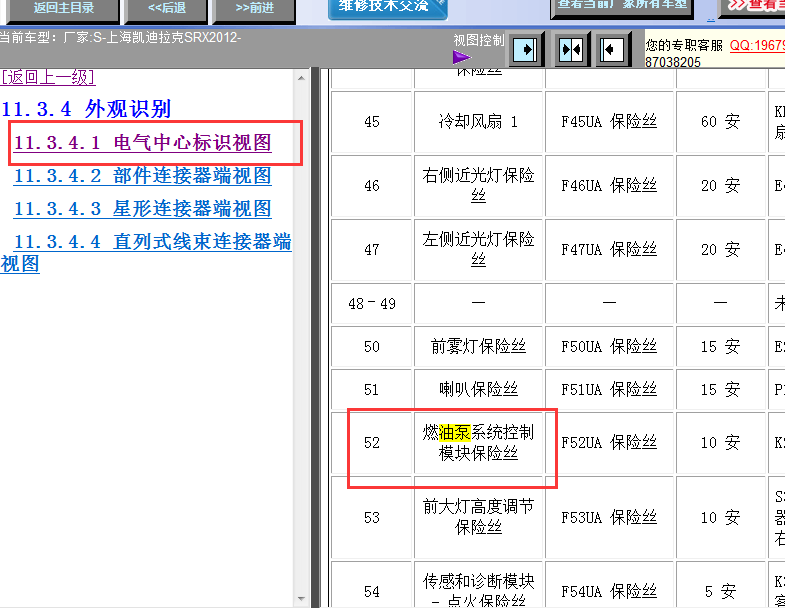Select the cell F45UA 保险丝
The width and height of the screenshot is (785, 608).
(609, 122)
